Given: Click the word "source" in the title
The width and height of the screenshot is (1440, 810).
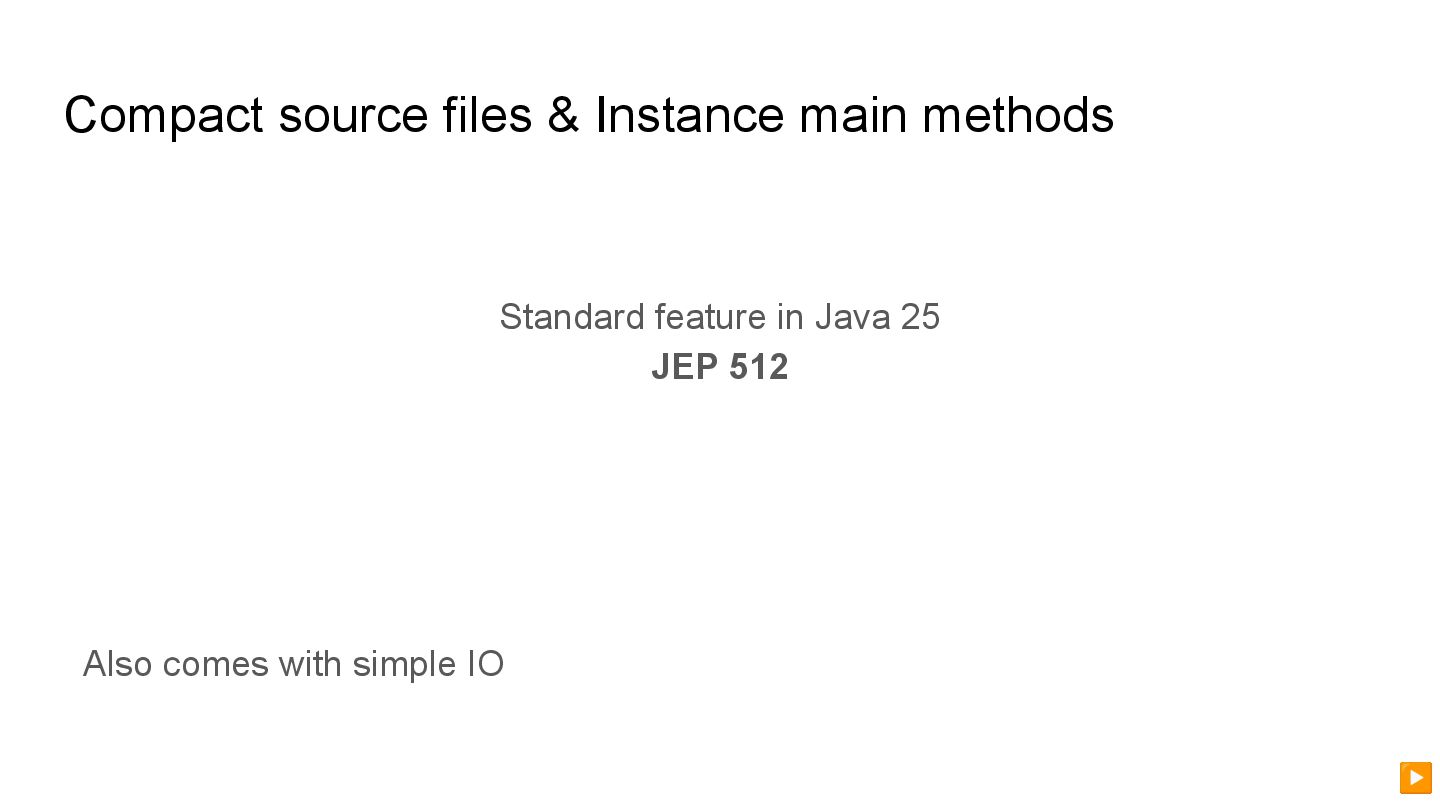Looking at the screenshot, I should (x=353, y=115).
